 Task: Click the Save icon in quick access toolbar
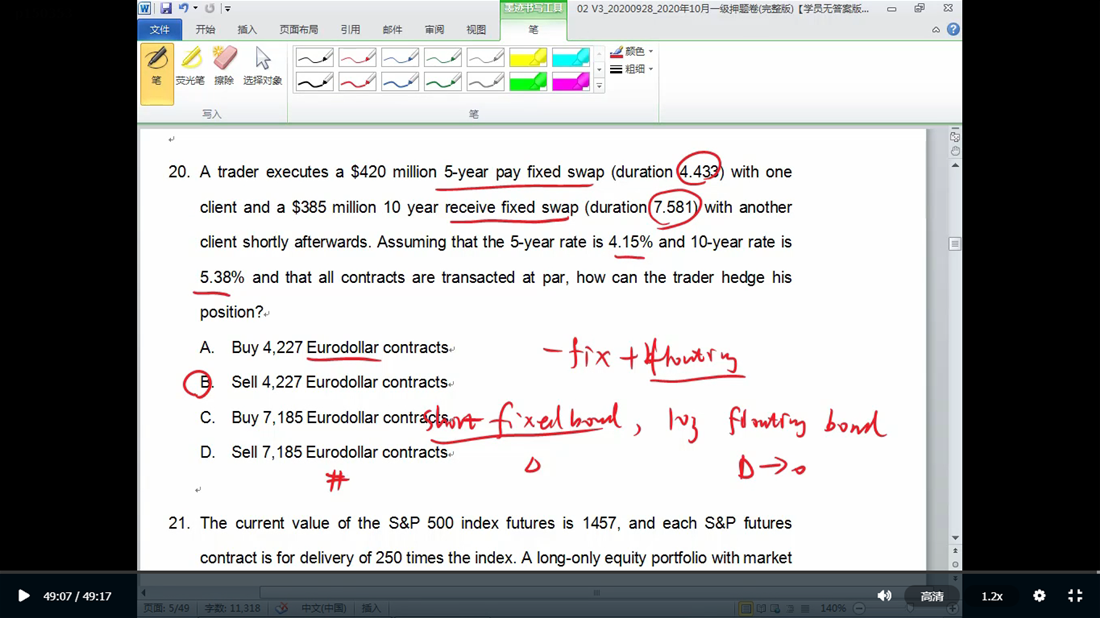tap(166, 8)
